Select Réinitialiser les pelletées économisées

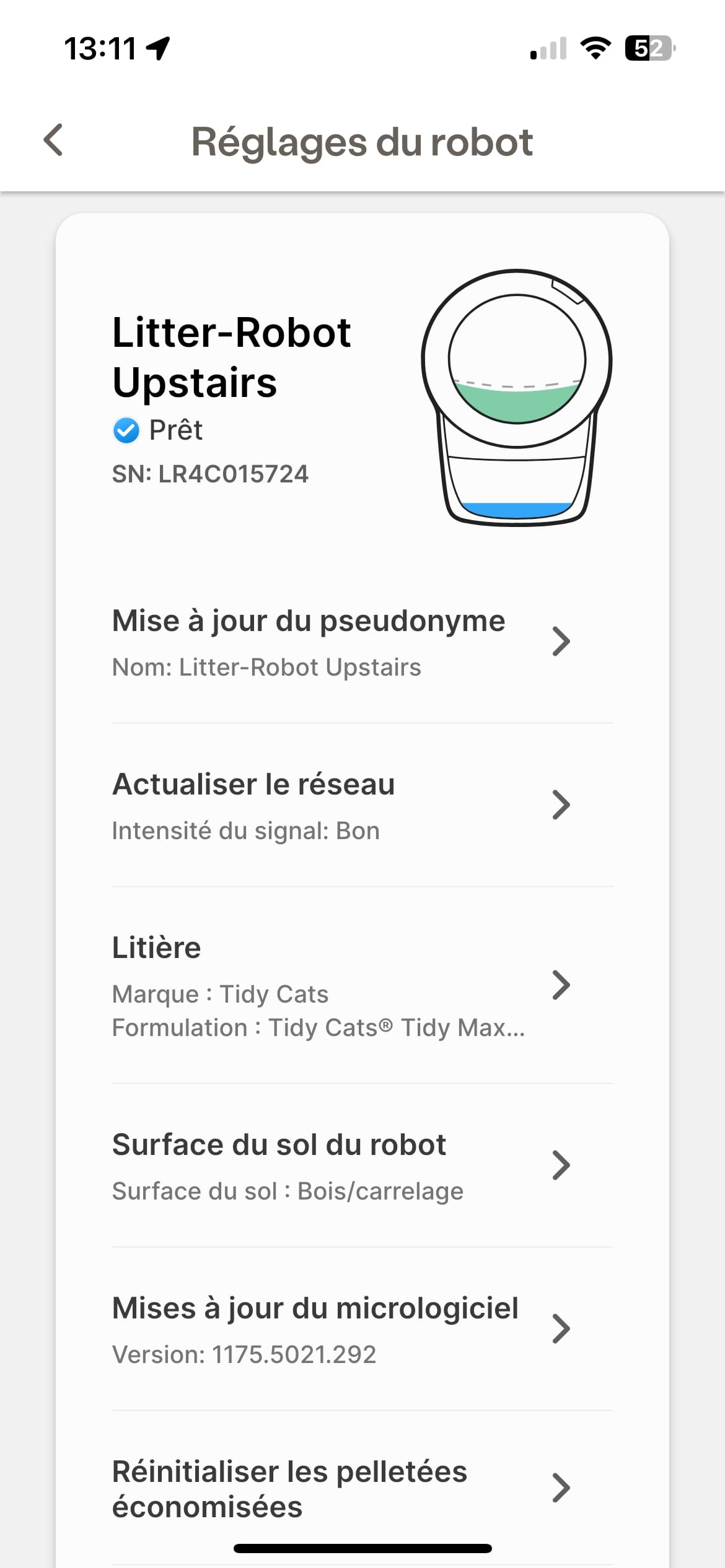click(289, 1489)
